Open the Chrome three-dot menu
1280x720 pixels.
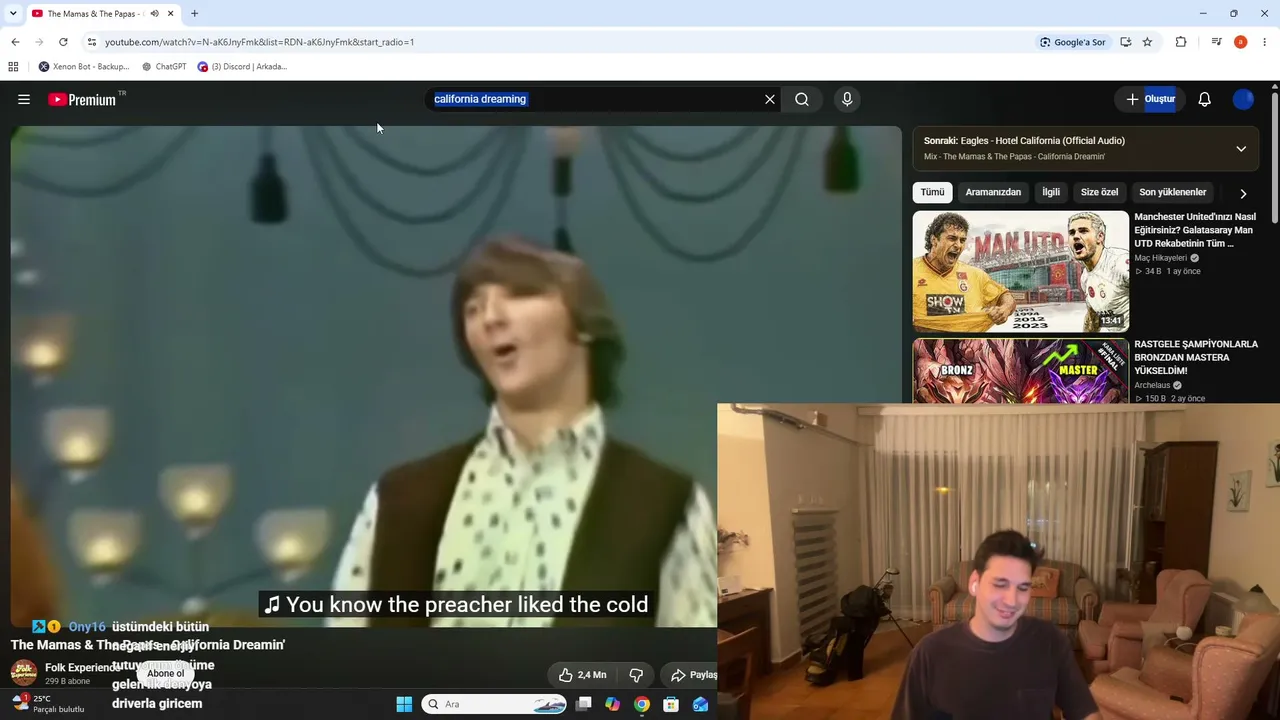pyautogui.click(x=1265, y=42)
